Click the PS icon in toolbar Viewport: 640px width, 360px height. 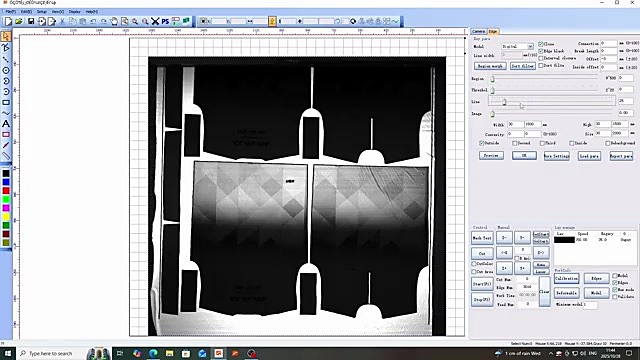(165, 21)
